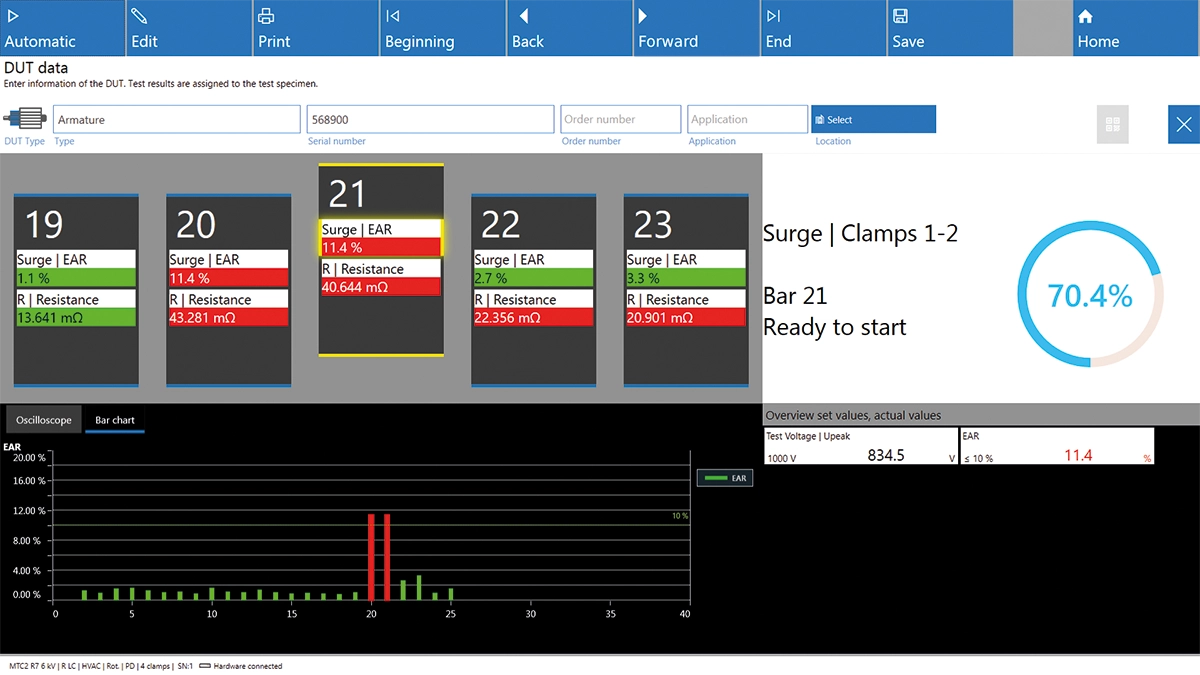The width and height of the screenshot is (1200, 675).
Task: Save the measurement data
Action: click(x=949, y=28)
